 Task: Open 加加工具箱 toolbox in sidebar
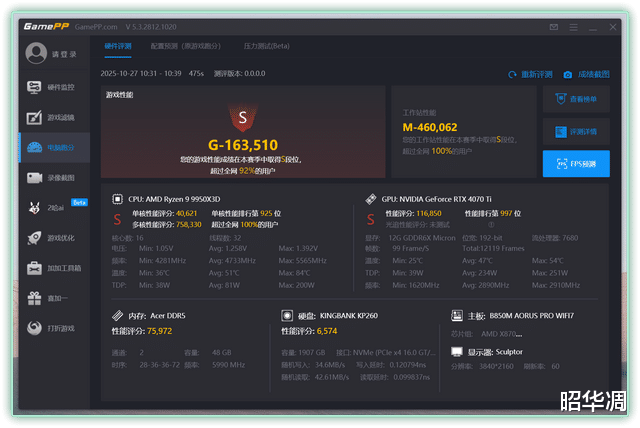click(x=54, y=268)
